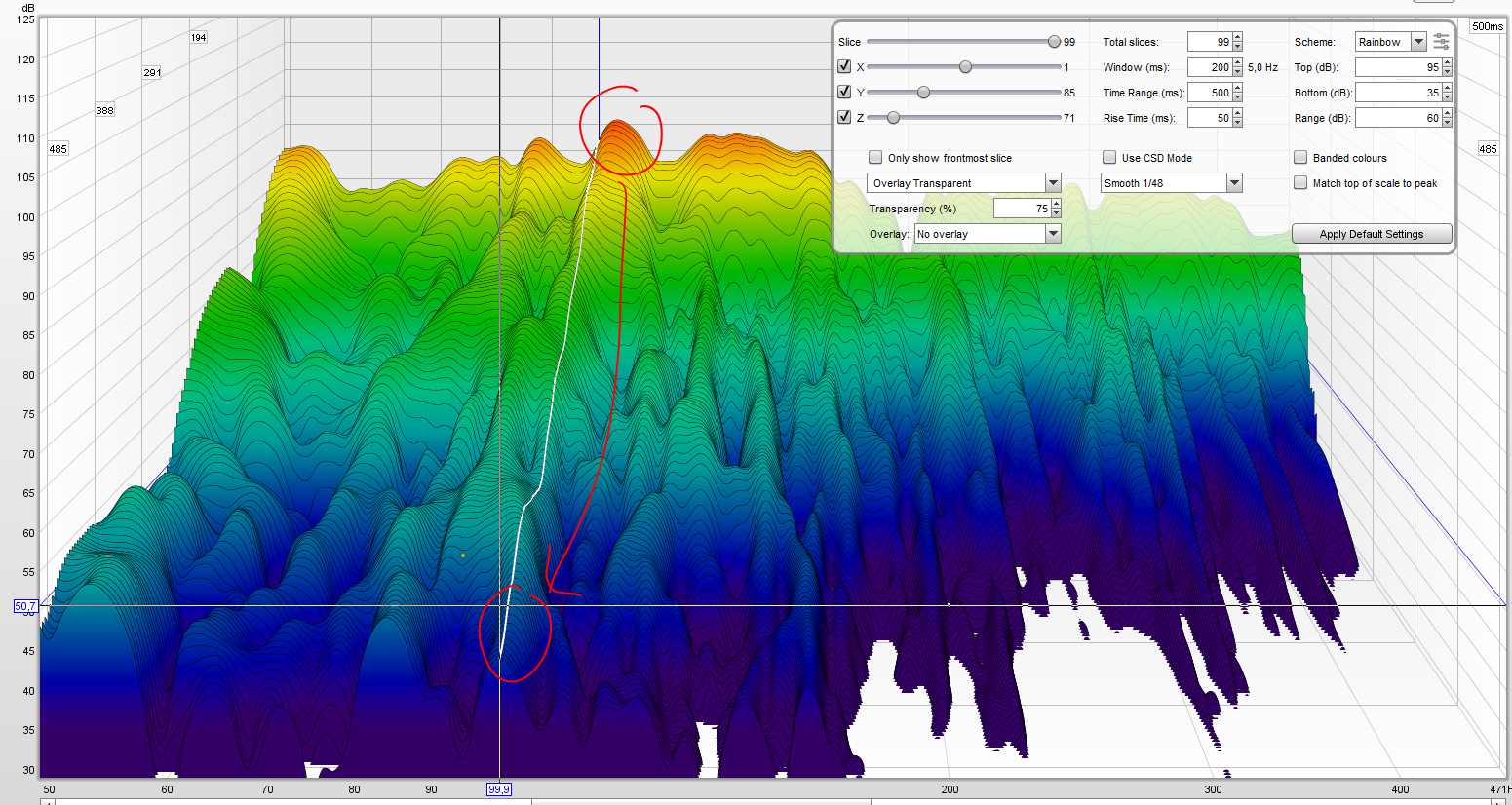1512x805 pixels.
Task: Click the horizontal scrollbar below frequency axis
Action: (x=775, y=802)
